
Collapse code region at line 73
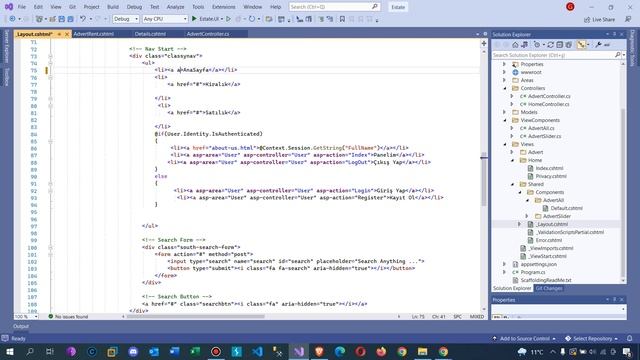(51, 56)
